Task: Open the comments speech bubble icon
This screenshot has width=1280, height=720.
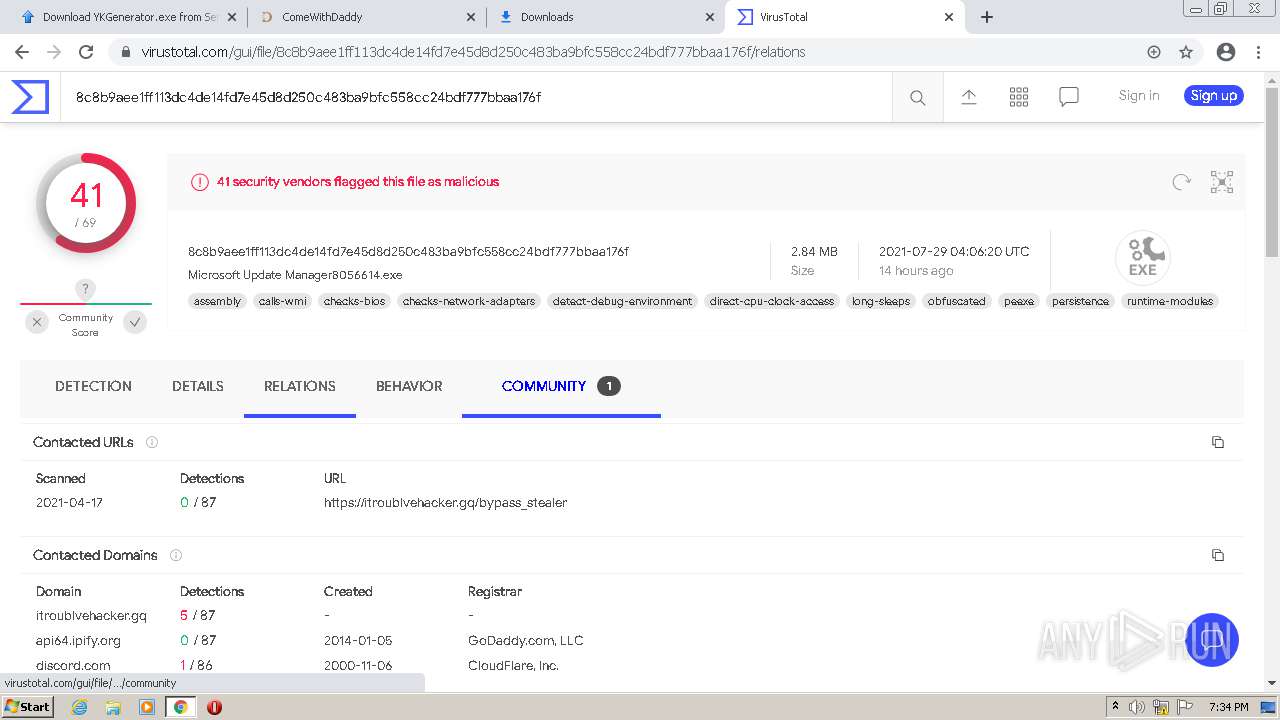Action: point(1069,96)
